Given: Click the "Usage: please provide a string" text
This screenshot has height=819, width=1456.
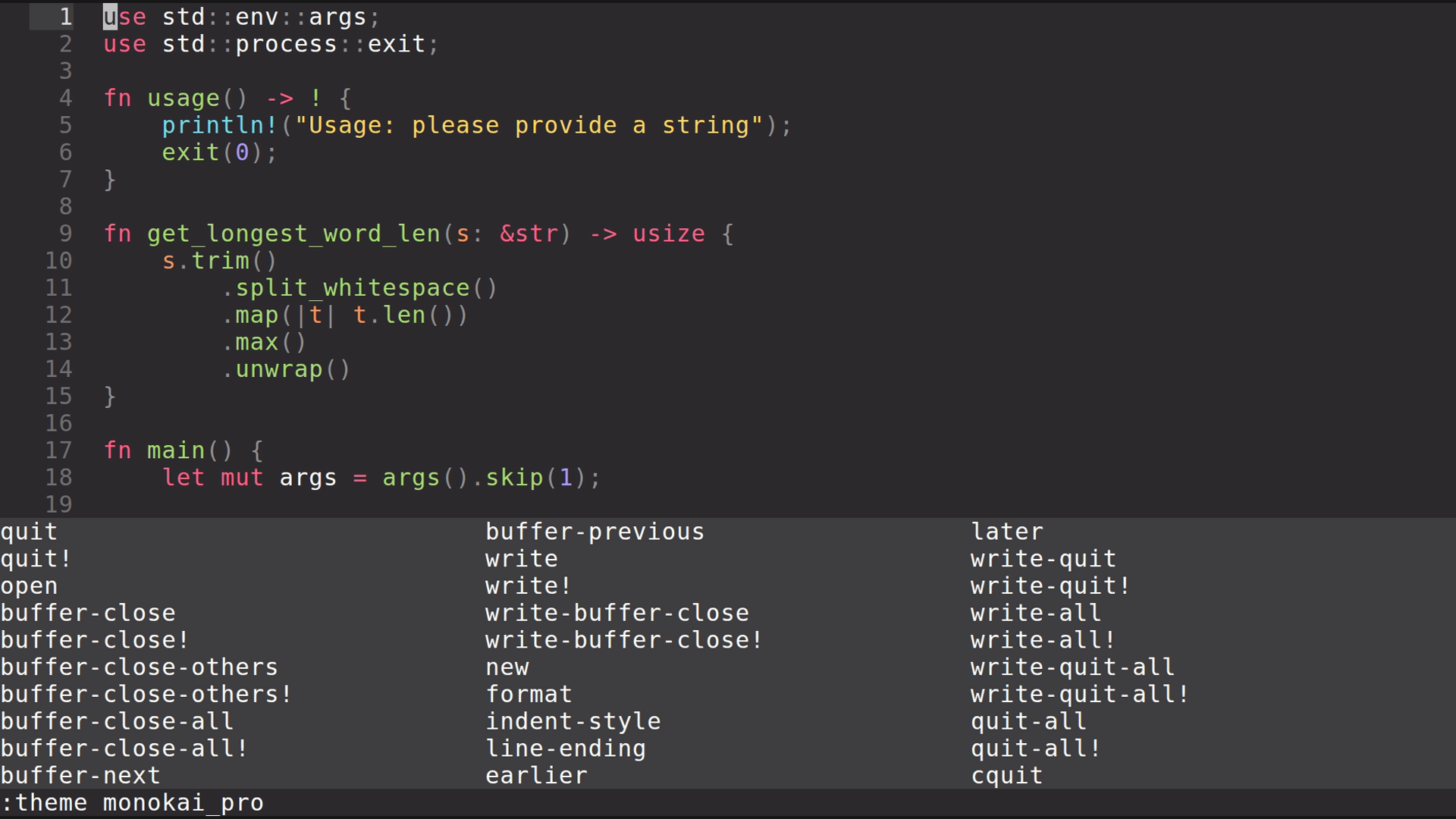Looking at the screenshot, I should coord(529,125).
